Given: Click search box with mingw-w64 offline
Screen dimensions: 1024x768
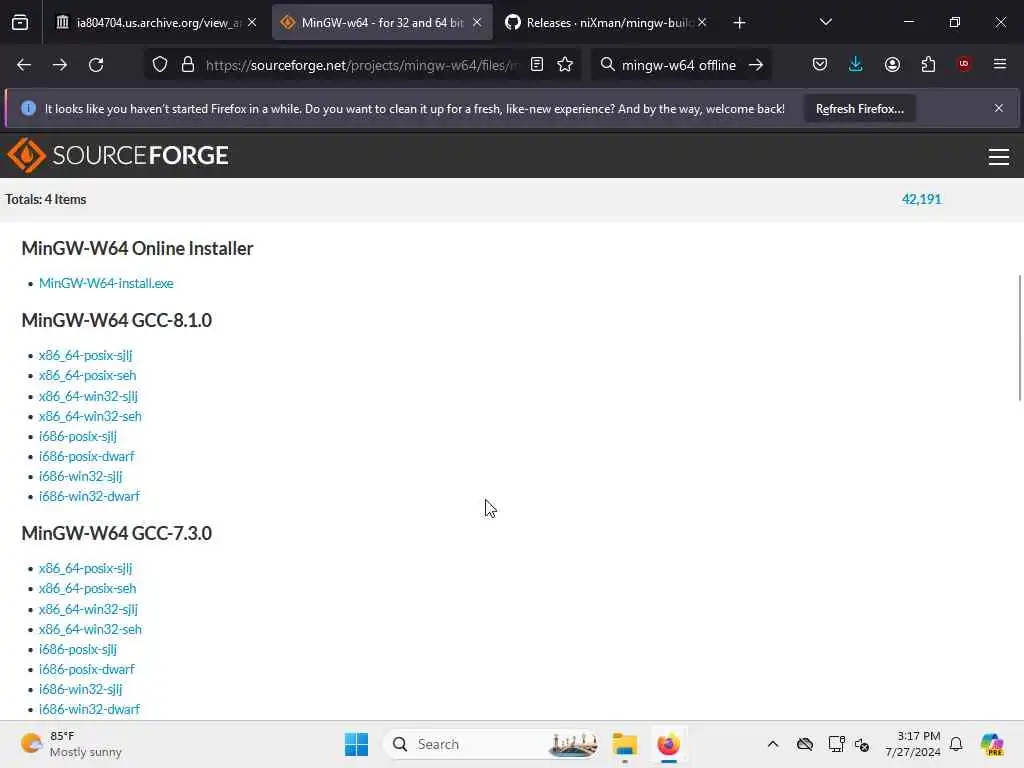Looking at the screenshot, I should click(x=678, y=65).
